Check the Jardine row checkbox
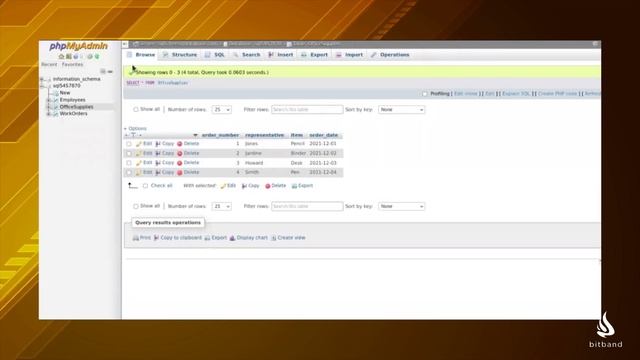 coord(129,153)
